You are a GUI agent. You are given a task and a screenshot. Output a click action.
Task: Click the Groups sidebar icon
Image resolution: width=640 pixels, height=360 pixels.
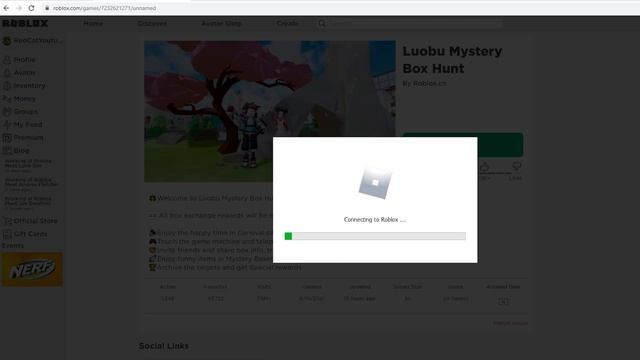(x=7, y=111)
